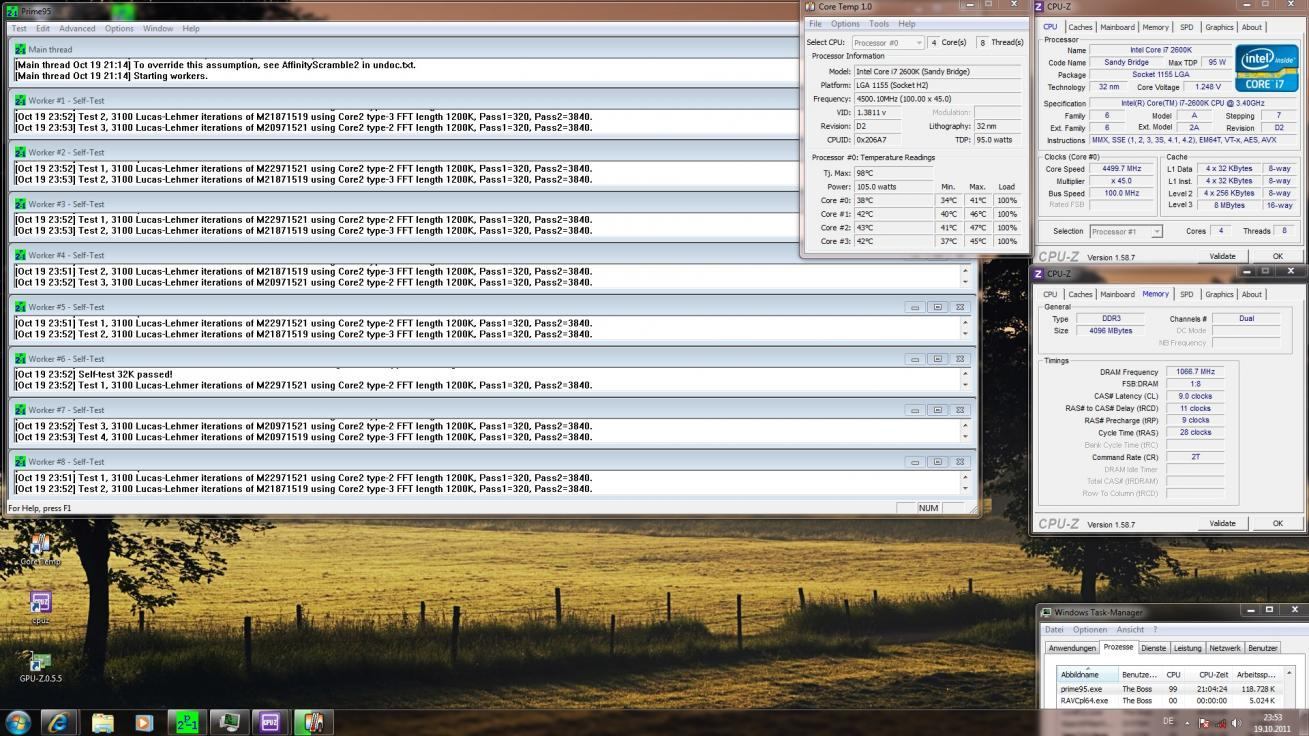The width and height of the screenshot is (1309, 736).
Task: Click Task-Manager title bar icon
Action: click(x=1046, y=612)
